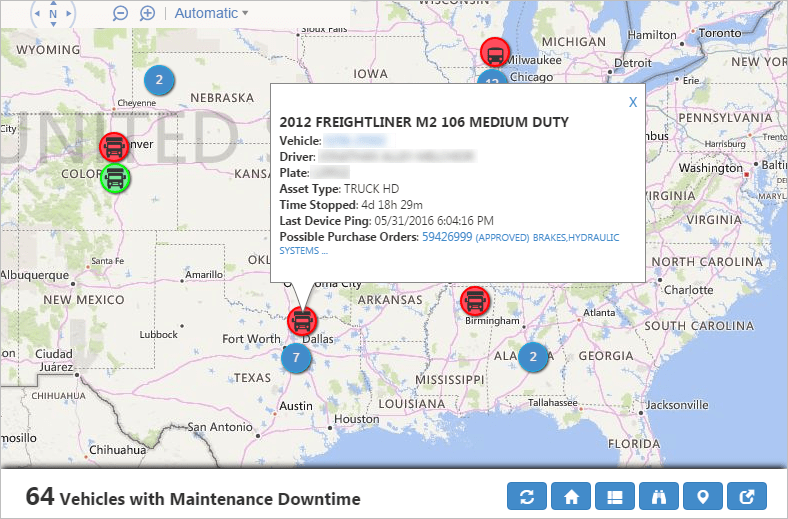Click the Detroit city label
Image resolution: width=788 pixels, height=519 pixels.
(633, 63)
